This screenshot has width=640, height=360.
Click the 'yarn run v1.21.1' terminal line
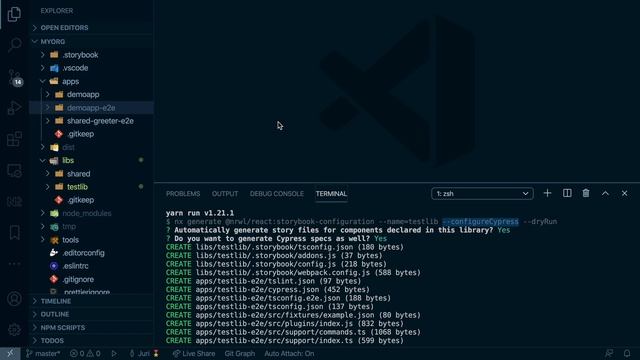(x=200, y=213)
